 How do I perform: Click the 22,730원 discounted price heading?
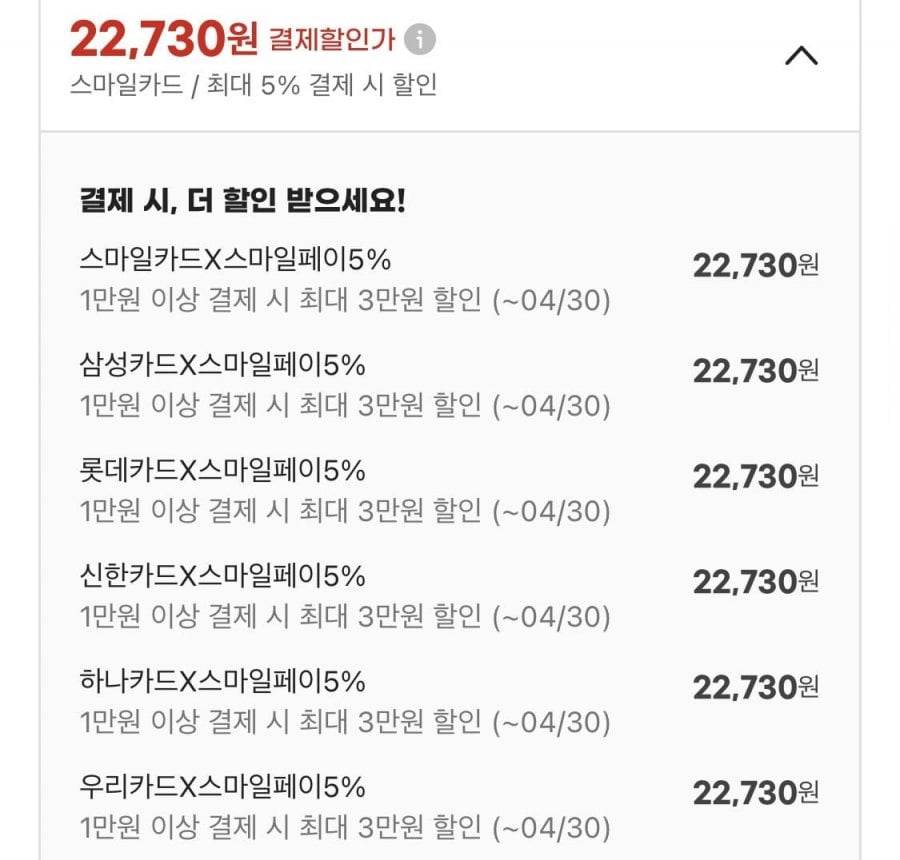[x=164, y=40]
